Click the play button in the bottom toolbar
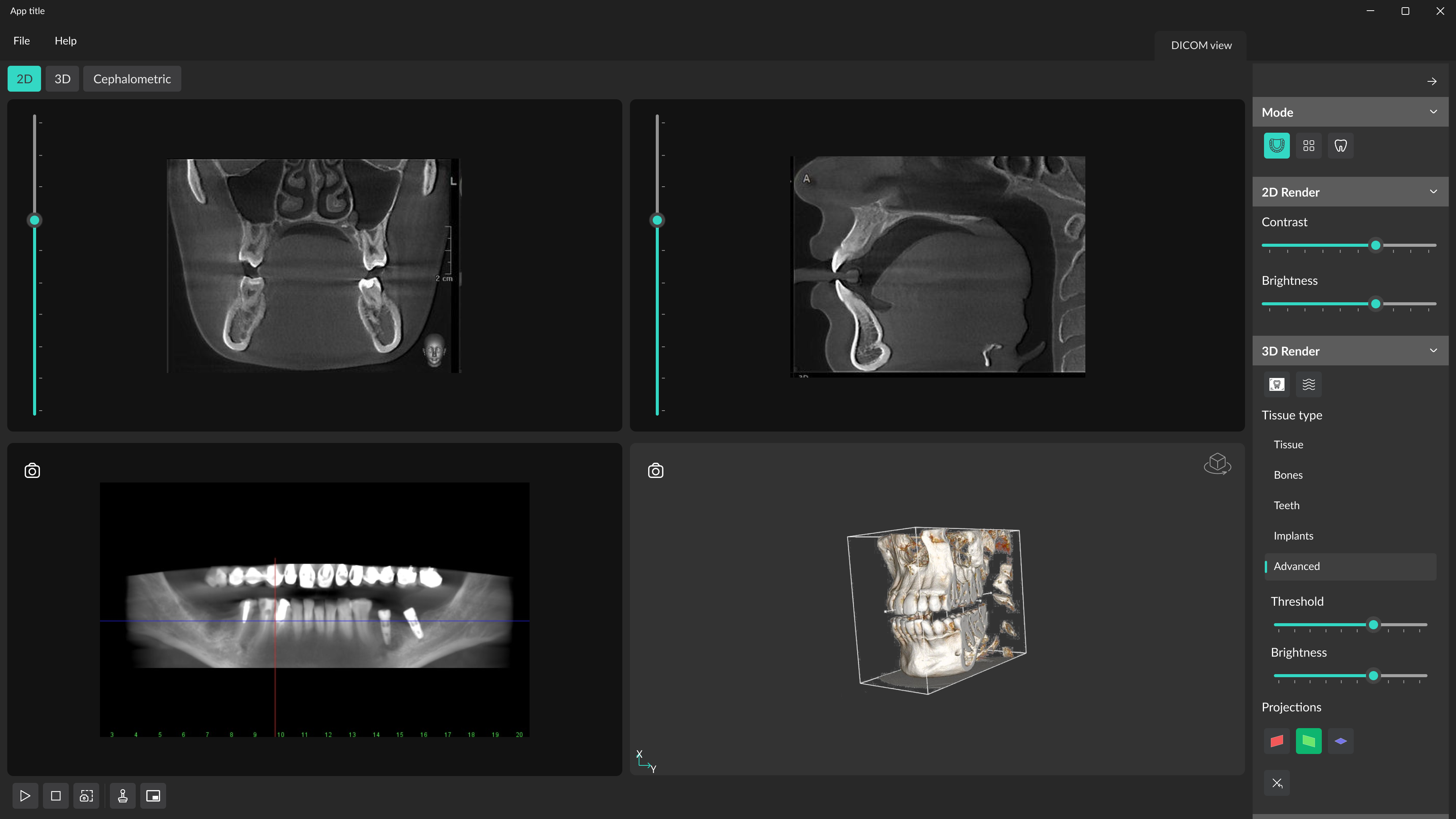Image resolution: width=1456 pixels, height=819 pixels. [25, 796]
